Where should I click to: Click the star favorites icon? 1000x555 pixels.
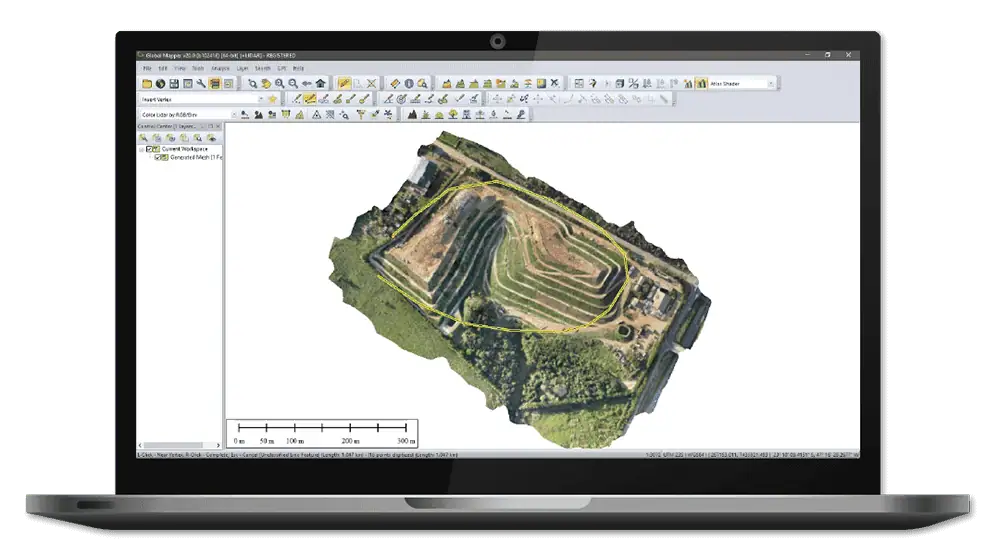click(273, 99)
